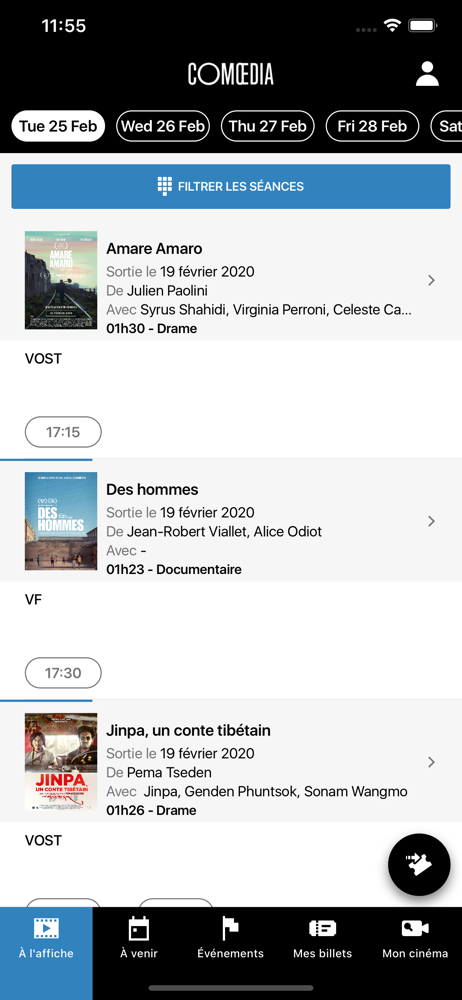This screenshot has width=462, height=1000.
Task: Open the Jinpa poster thumbnail
Action: tap(61, 762)
